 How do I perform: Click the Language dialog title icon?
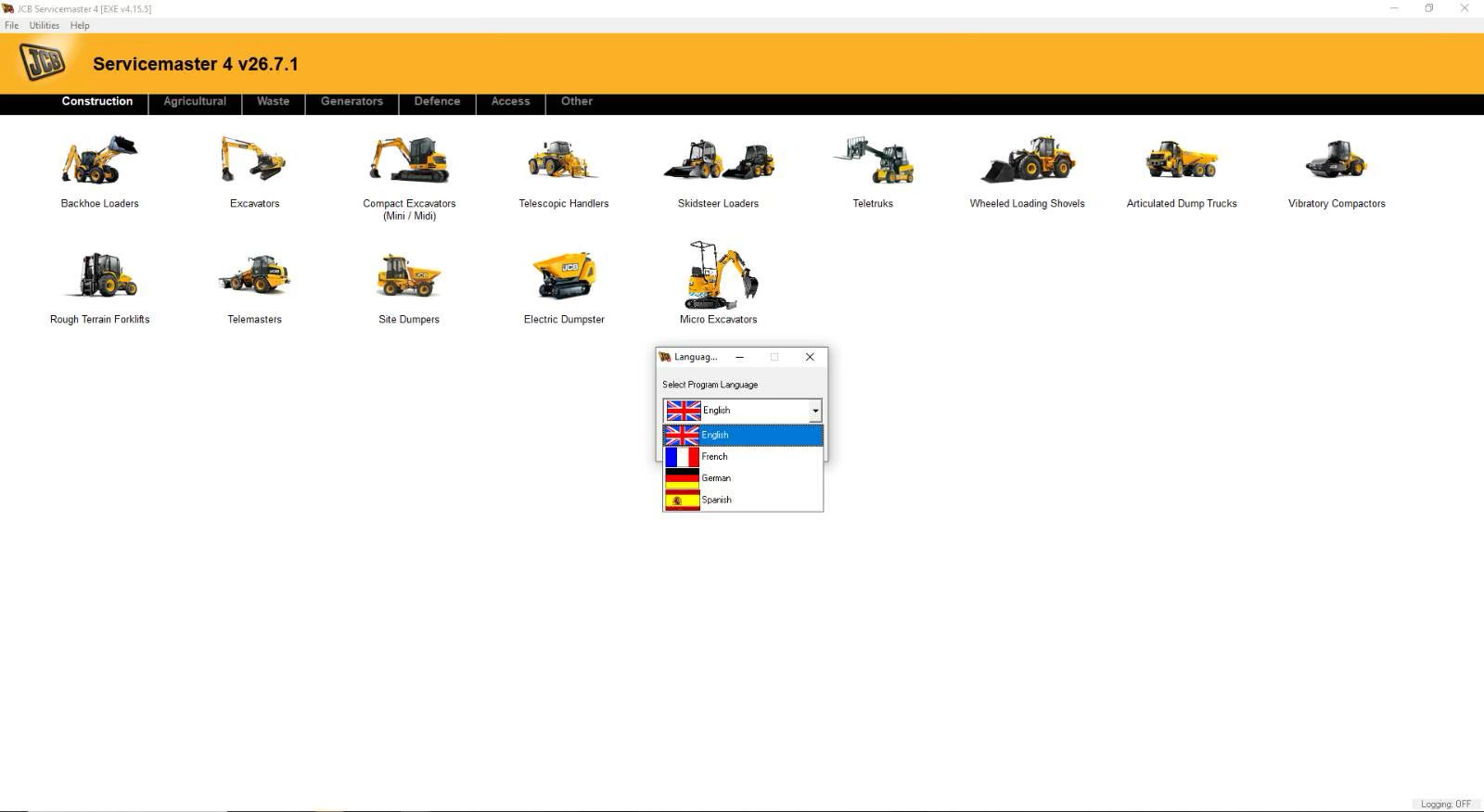tap(664, 357)
